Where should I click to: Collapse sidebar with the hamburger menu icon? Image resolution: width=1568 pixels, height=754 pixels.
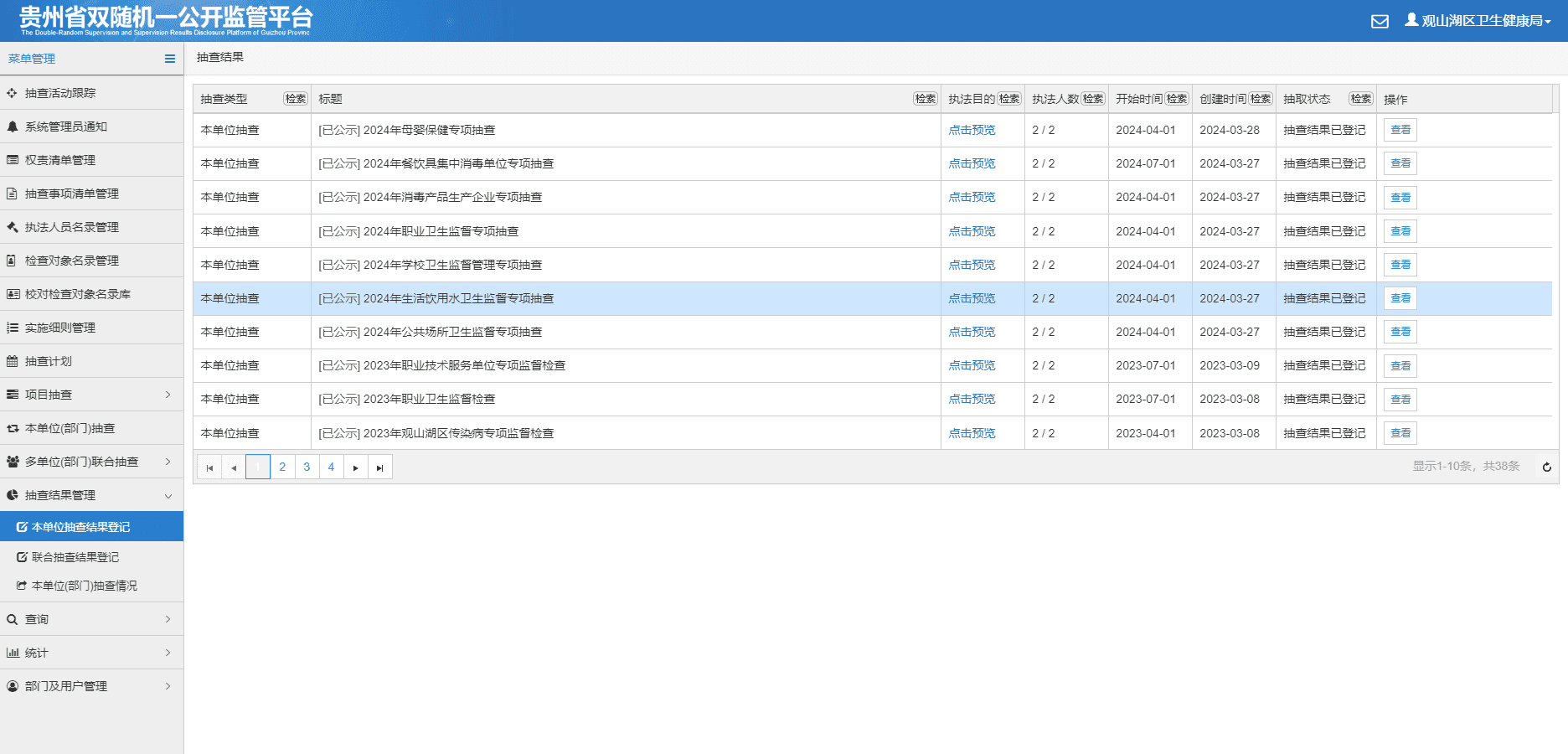(170, 59)
